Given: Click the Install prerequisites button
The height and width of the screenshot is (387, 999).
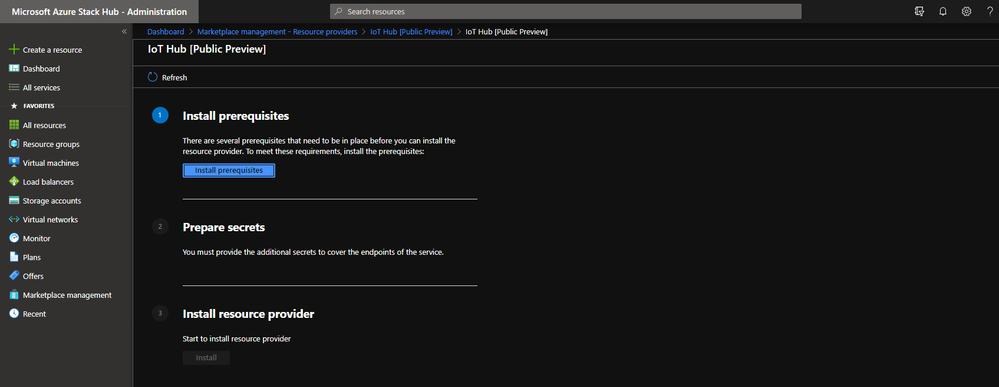Looking at the screenshot, I should click(229, 171).
